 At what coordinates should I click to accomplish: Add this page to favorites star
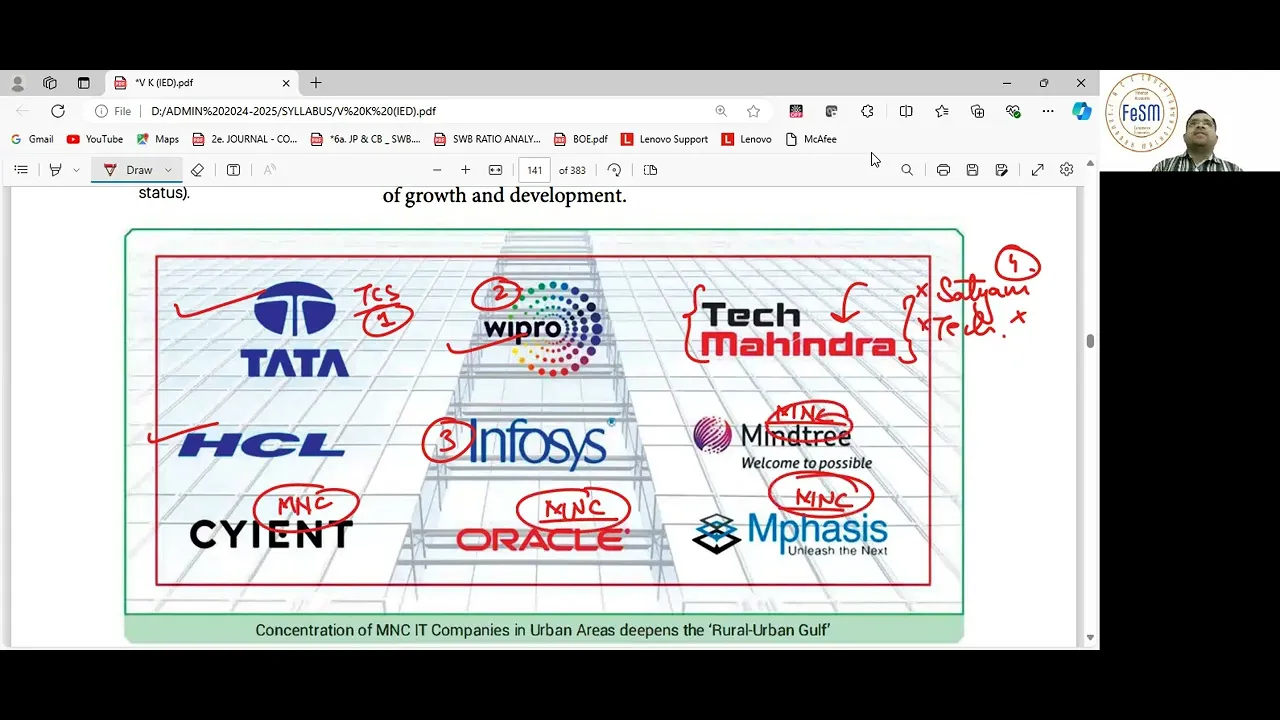click(x=754, y=111)
